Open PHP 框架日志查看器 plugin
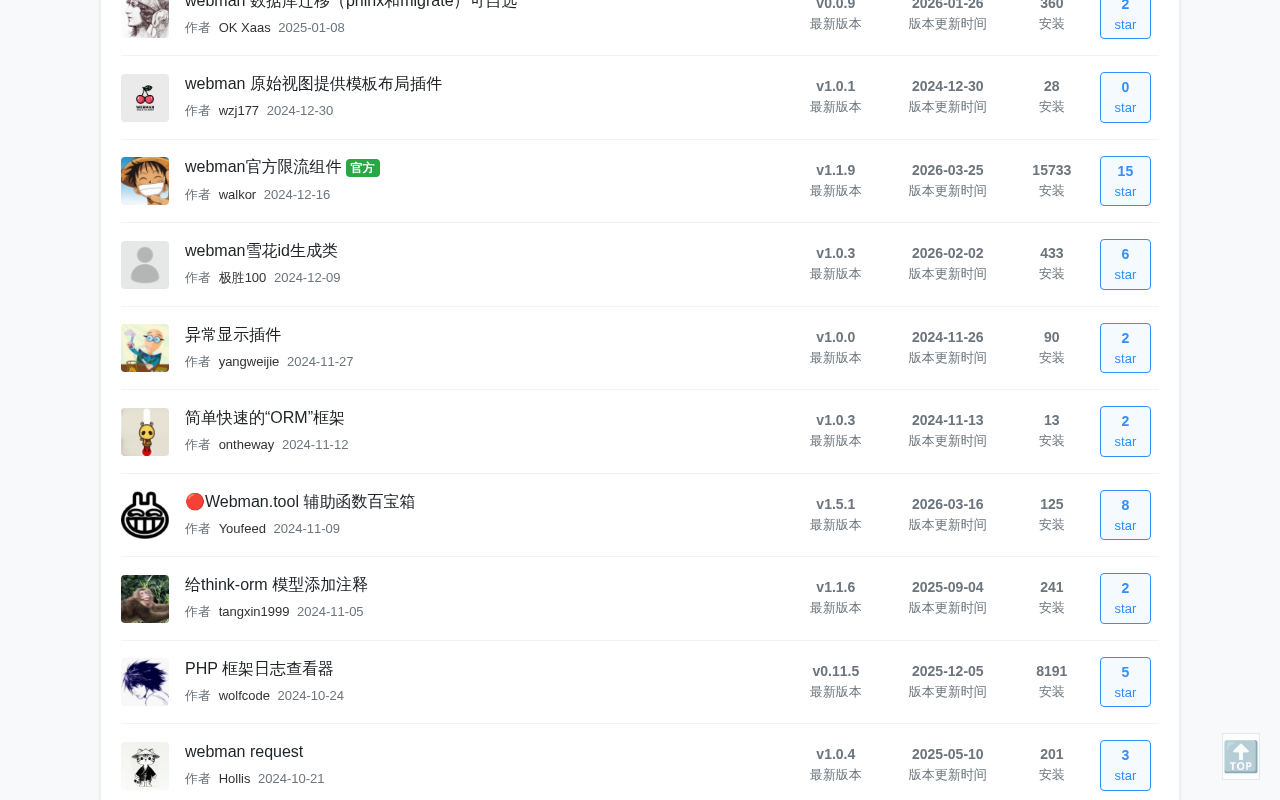 (x=259, y=669)
